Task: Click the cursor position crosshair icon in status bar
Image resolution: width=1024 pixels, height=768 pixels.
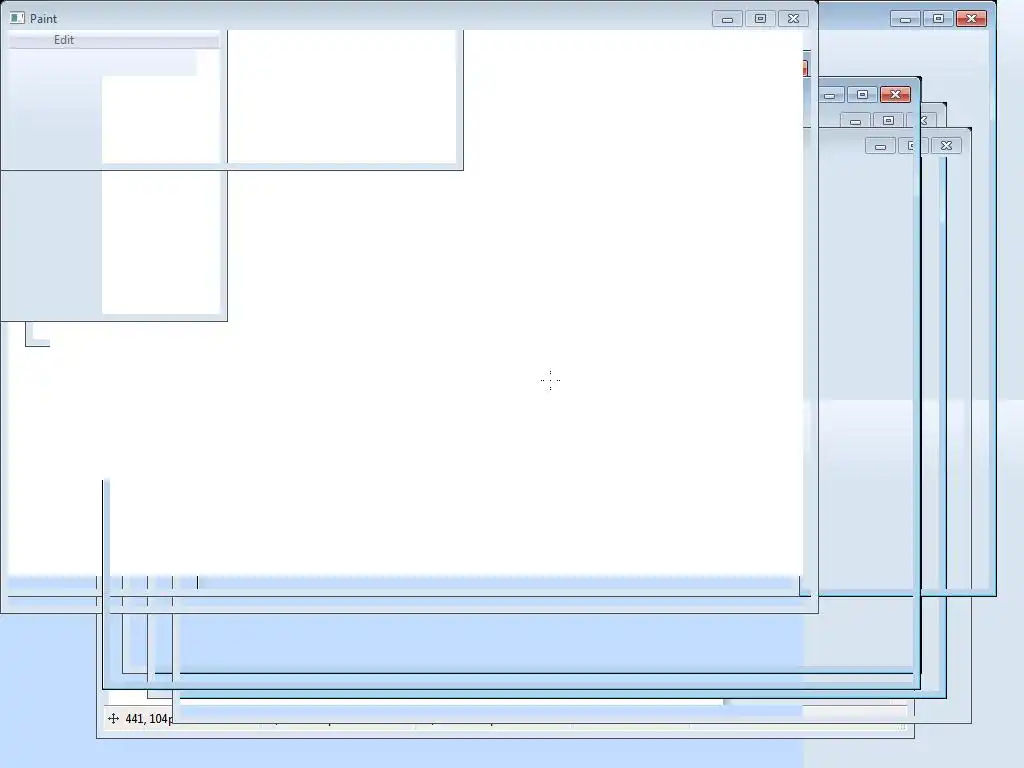Action: tap(113, 718)
